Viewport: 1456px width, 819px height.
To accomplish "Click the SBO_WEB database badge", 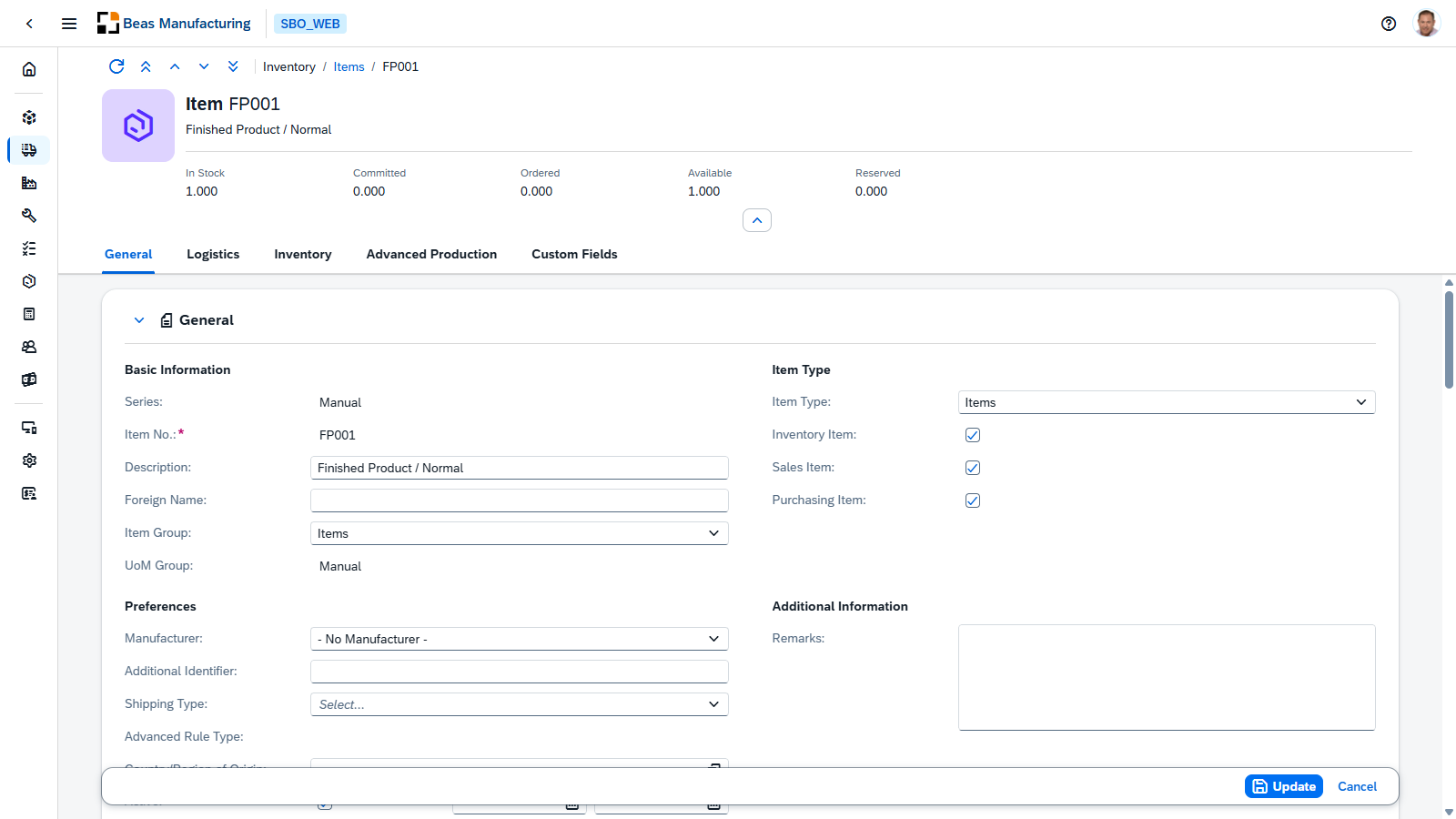I will pos(310,24).
